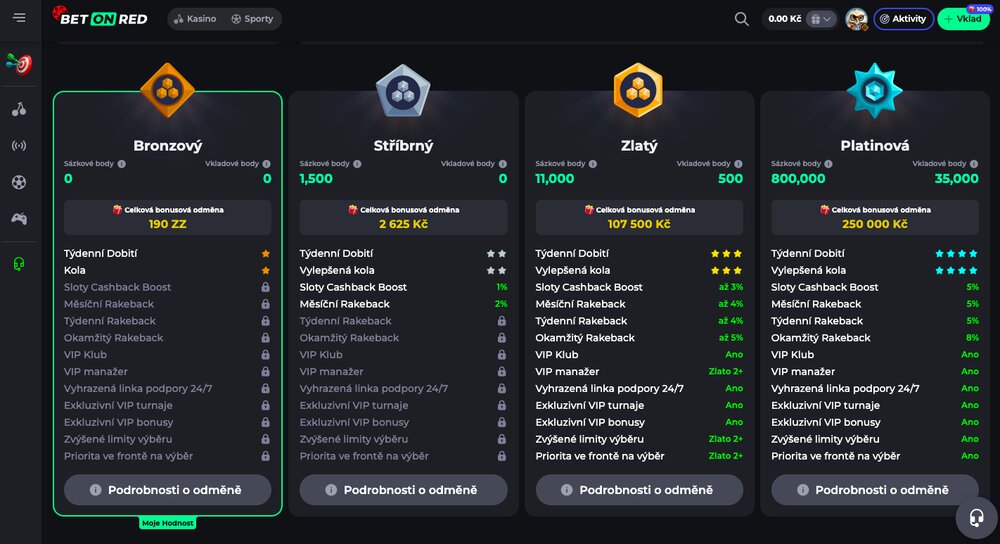Click the search magnifier icon
This screenshot has width=1000, height=544.
741,19
